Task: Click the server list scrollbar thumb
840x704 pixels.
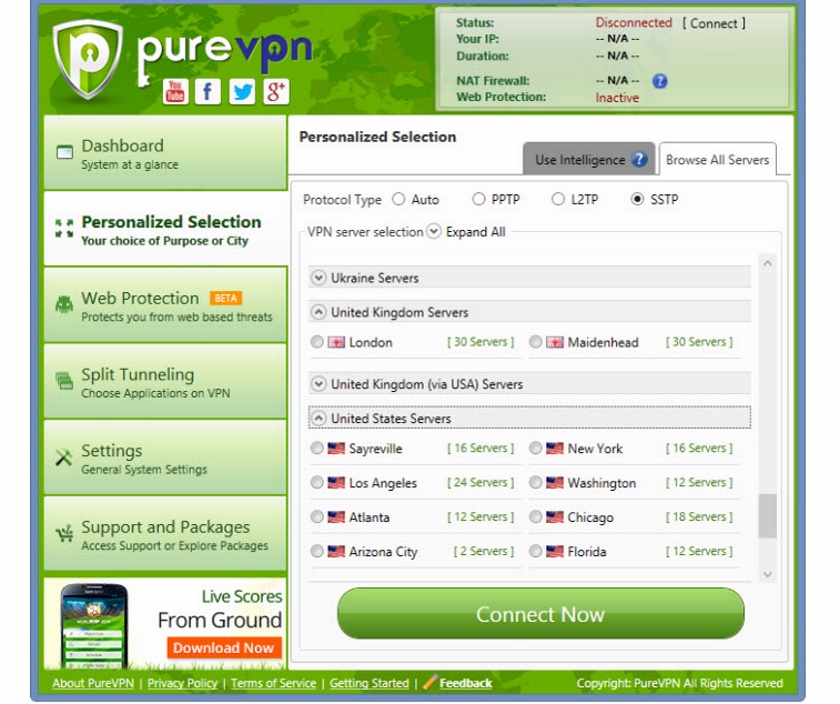Action: point(767,516)
